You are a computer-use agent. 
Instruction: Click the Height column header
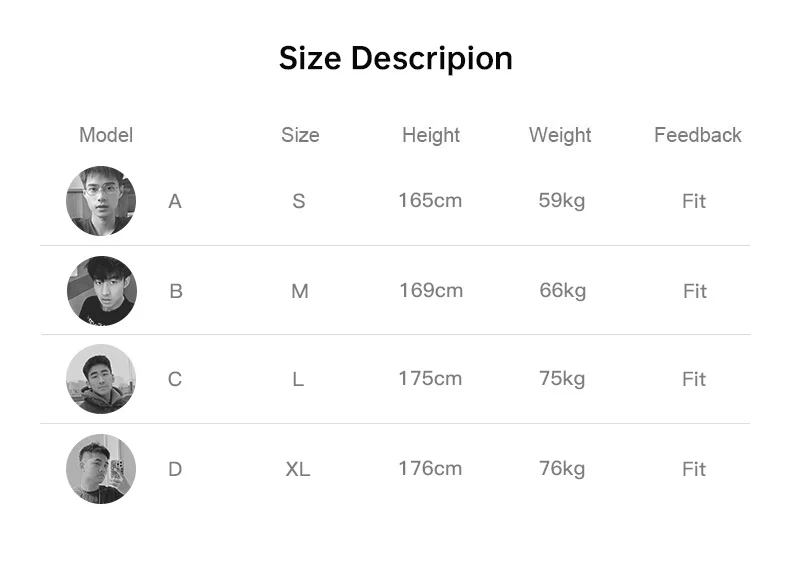point(431,135)
